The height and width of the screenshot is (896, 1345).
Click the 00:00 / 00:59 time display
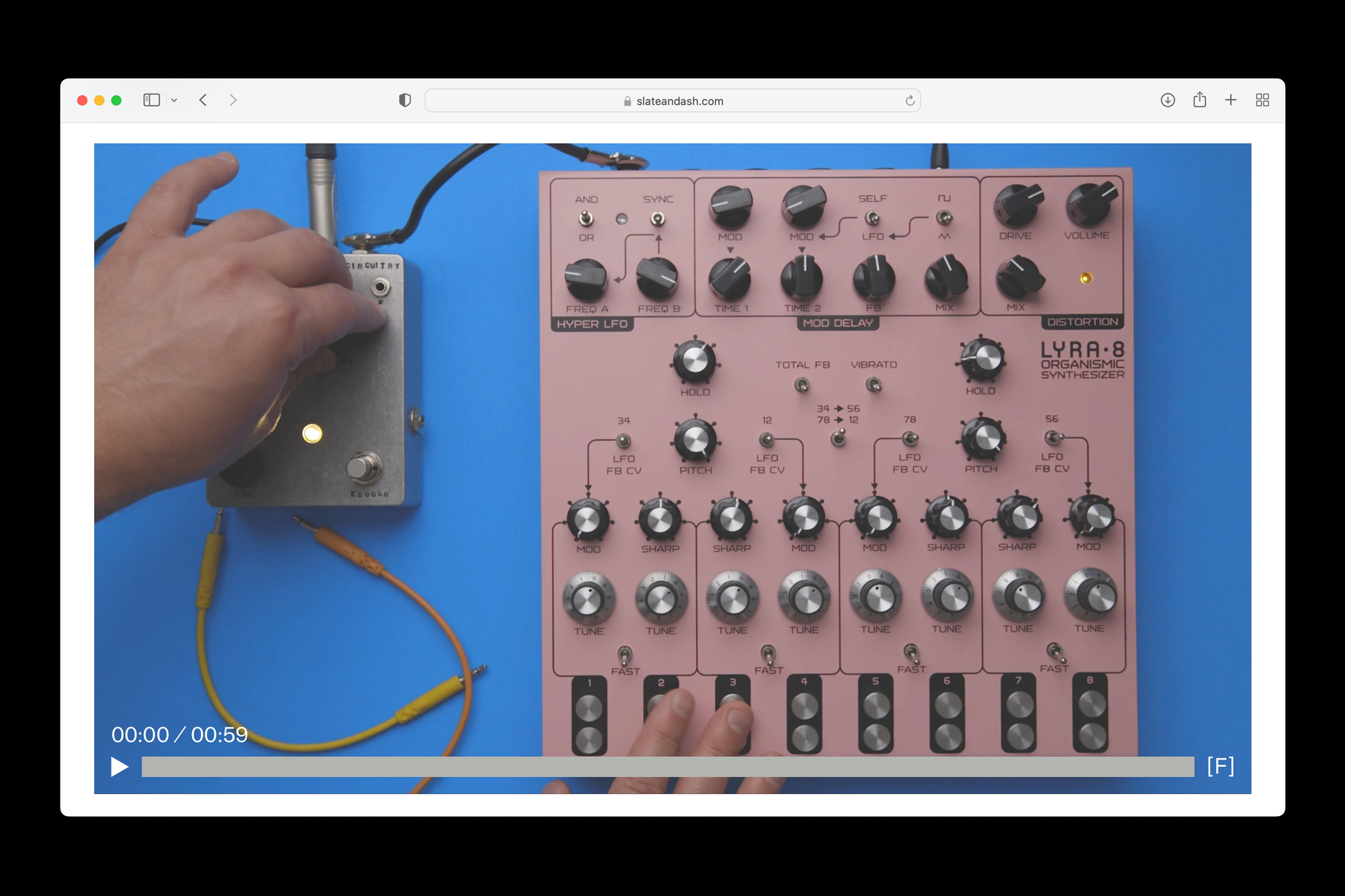click(180, 735)
